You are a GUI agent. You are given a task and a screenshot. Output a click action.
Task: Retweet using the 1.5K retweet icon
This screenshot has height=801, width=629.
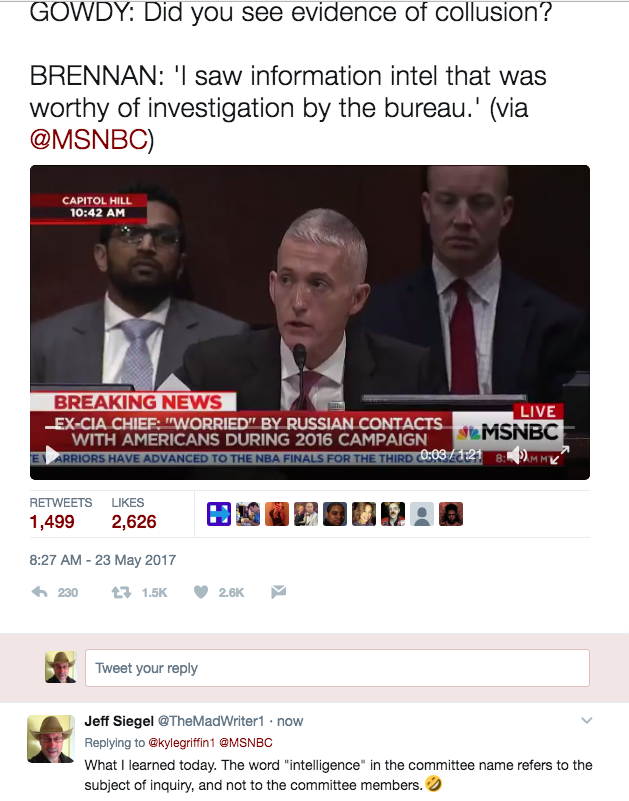139,592
